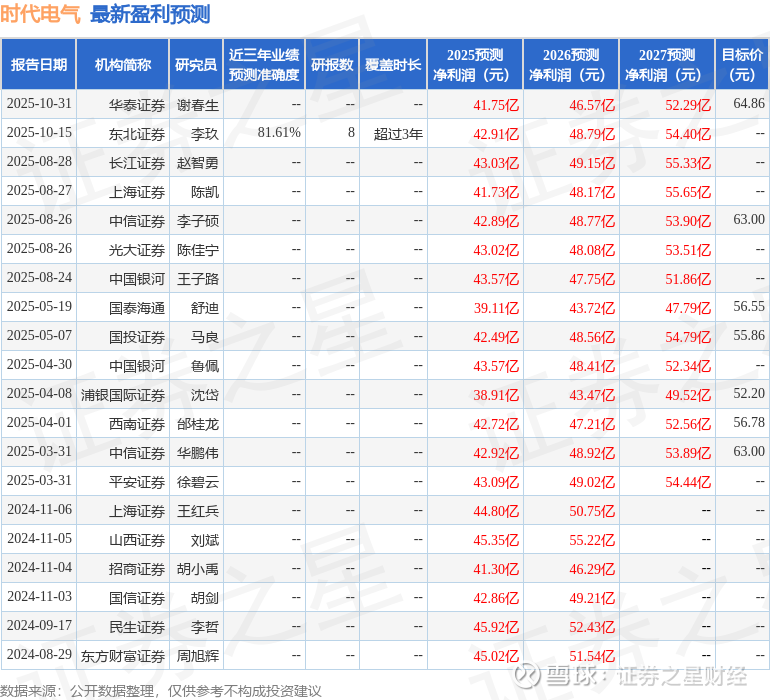Click 2026 forecast 55.22亿
The height and width of the screenshot is (700, 770).
click(592, 540)
